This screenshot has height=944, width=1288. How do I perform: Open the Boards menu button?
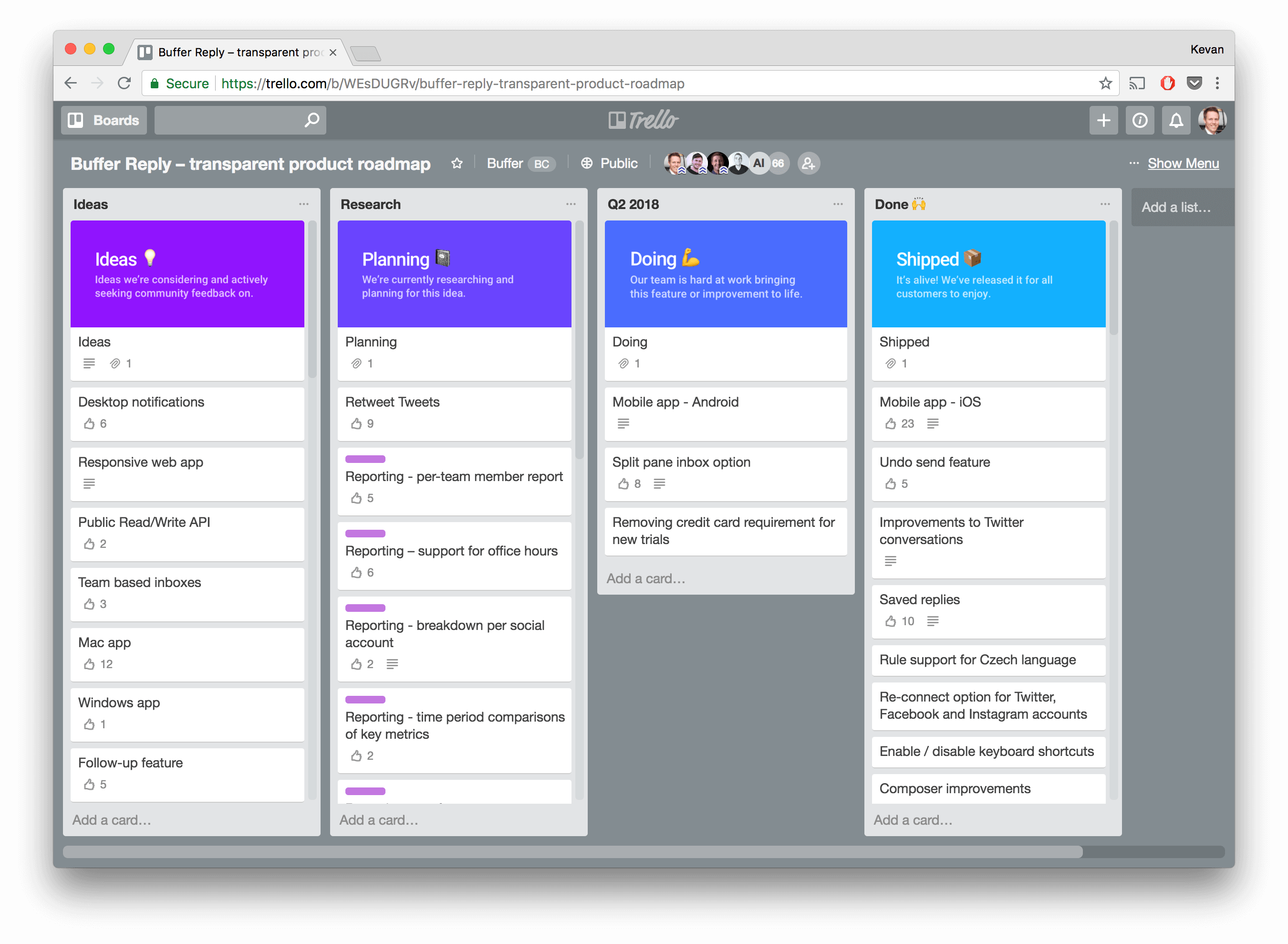[104, 120]
